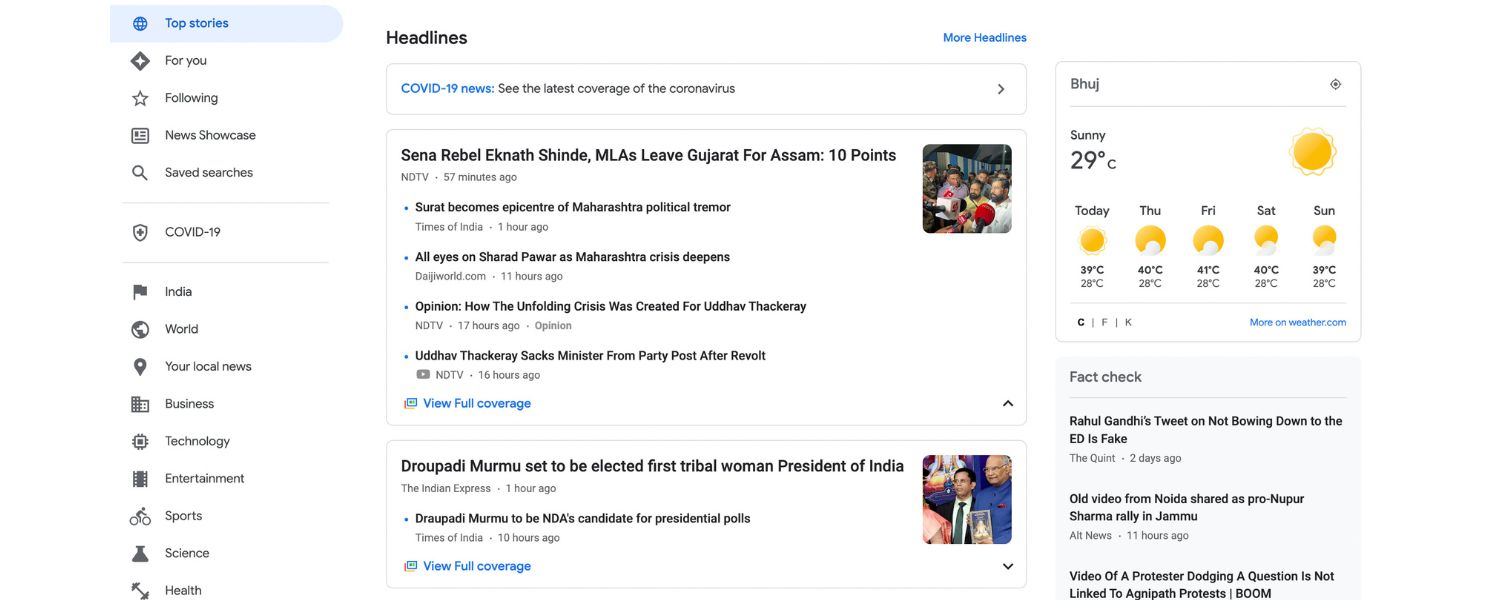Click the Top stories globe icon
This screenshot has height=600, width=1500.
140,24
